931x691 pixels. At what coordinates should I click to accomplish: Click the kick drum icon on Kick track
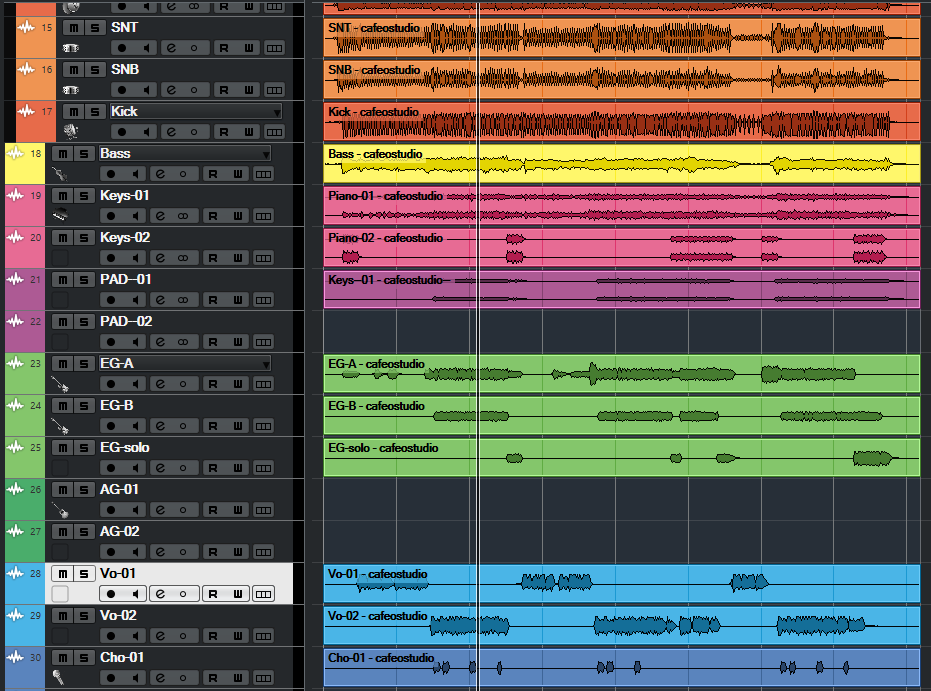(71, 131)
